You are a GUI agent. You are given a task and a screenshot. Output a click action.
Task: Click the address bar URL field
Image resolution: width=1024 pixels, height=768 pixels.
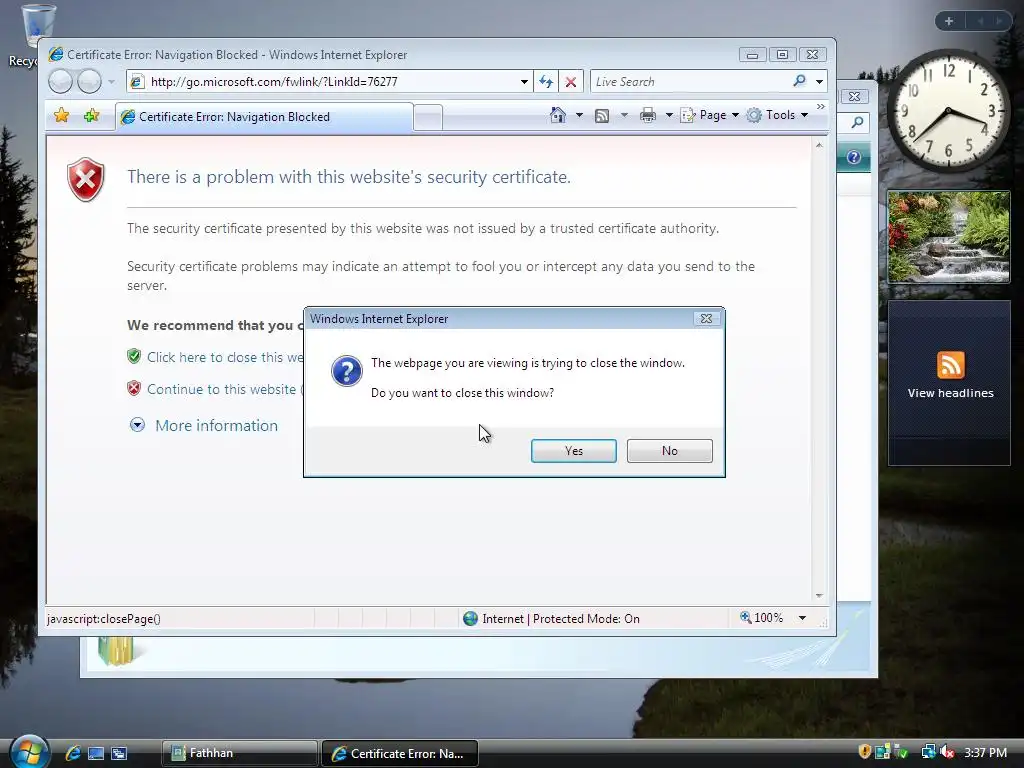click(x=330, y=82)
